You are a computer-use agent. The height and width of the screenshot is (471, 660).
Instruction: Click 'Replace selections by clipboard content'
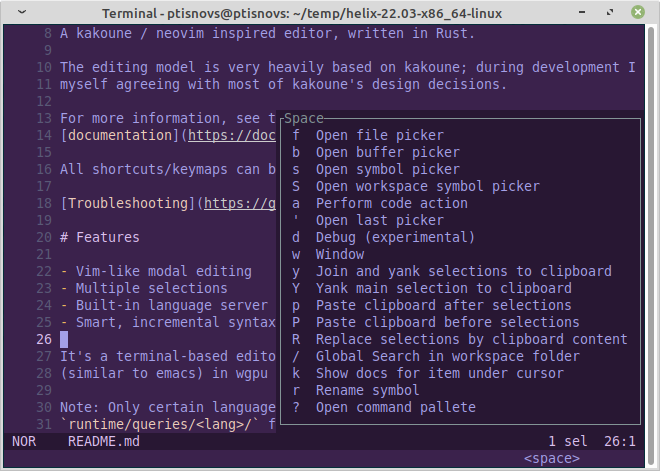[460, 339]
